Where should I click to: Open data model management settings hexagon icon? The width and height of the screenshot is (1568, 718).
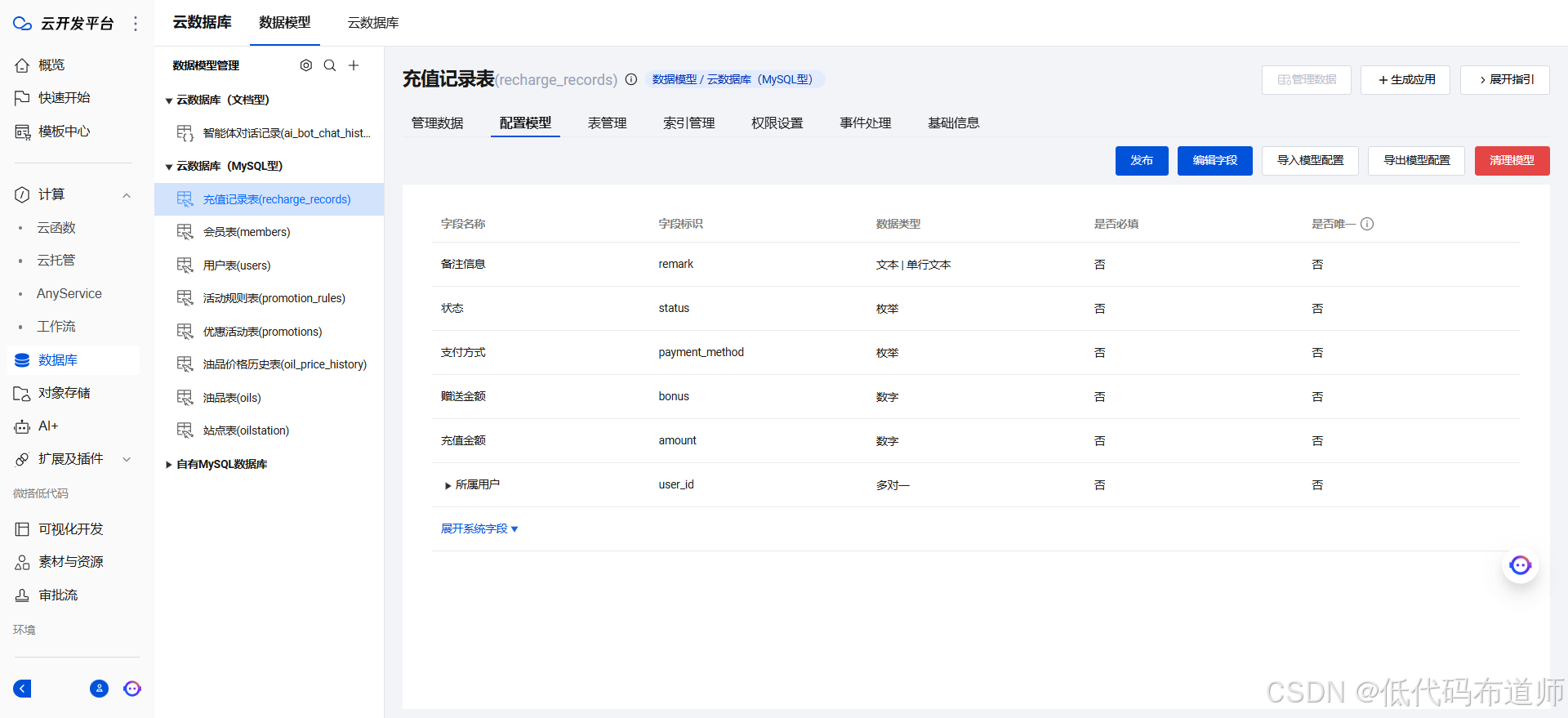(x=306, y=65)
